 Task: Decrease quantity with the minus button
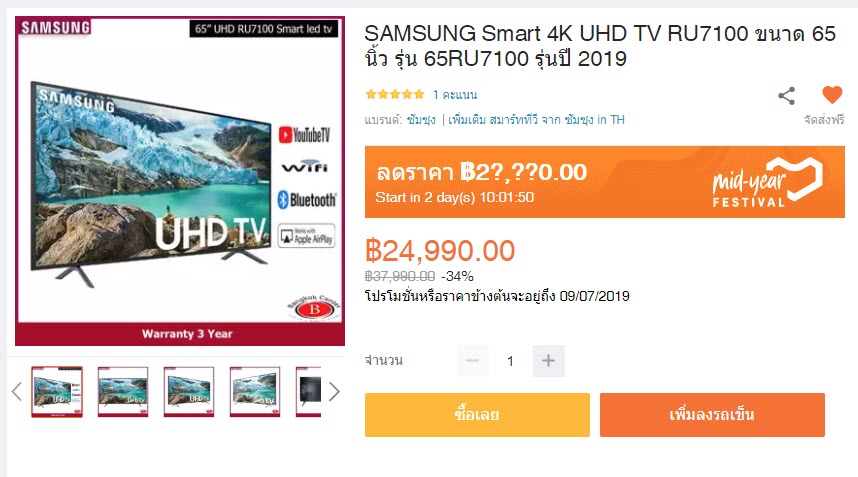pos(473,360)
